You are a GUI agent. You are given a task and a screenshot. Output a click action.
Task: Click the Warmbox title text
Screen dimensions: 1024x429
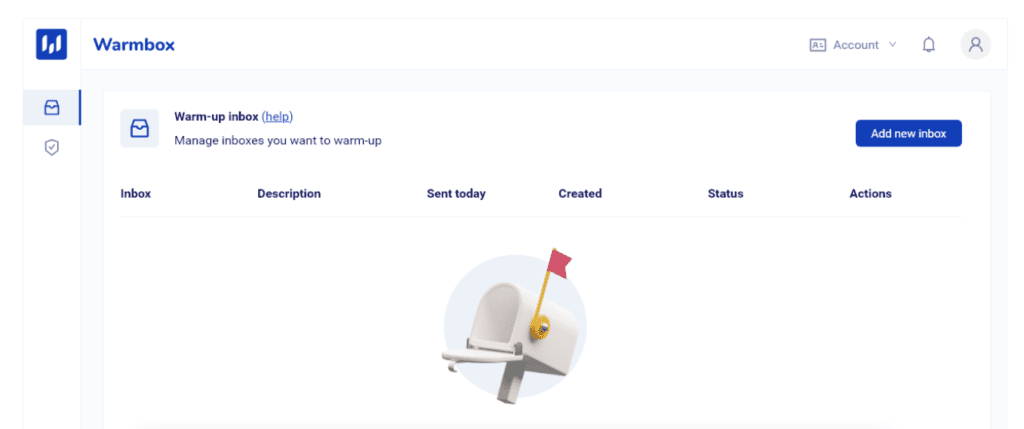click(x=134, y=45)
